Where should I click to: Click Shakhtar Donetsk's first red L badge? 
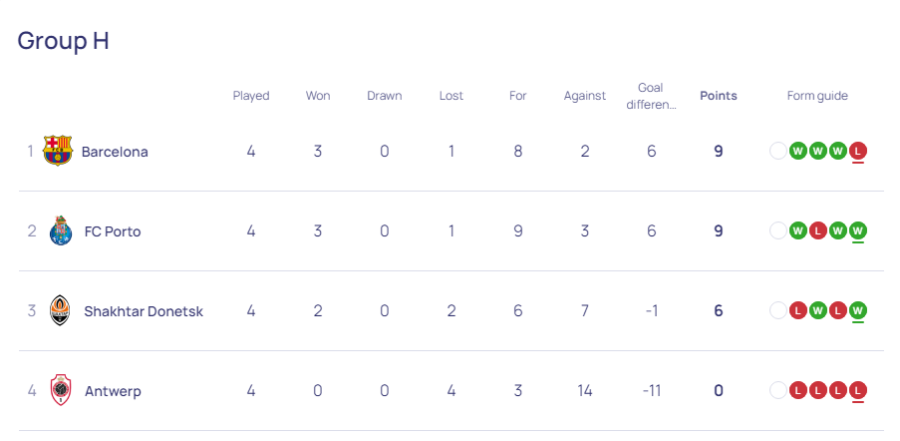(798, 311)
